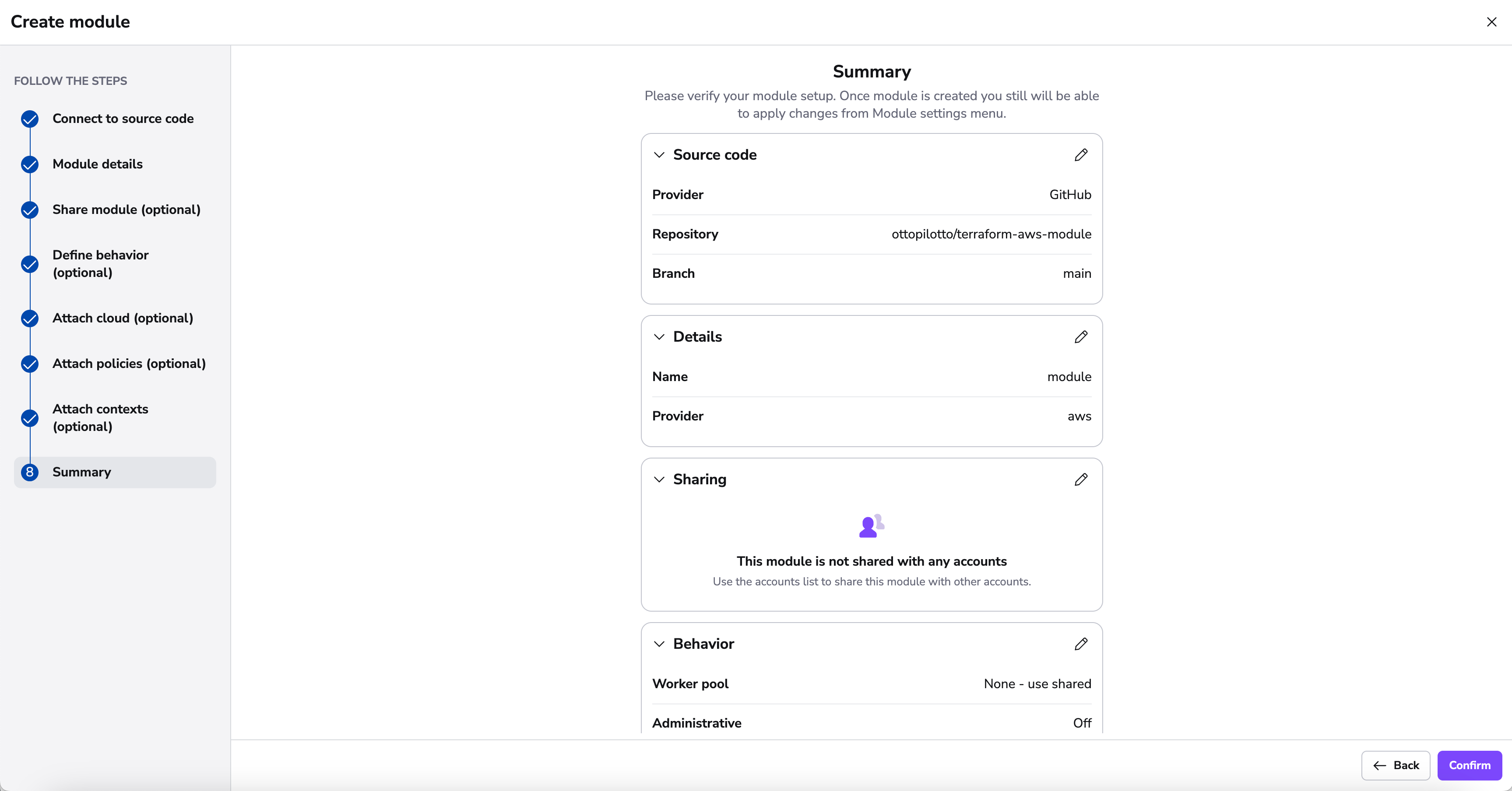The image size is (1512, 791).
Task: Select Attach policies (optional) step
Action: click(x=129, y=364)
